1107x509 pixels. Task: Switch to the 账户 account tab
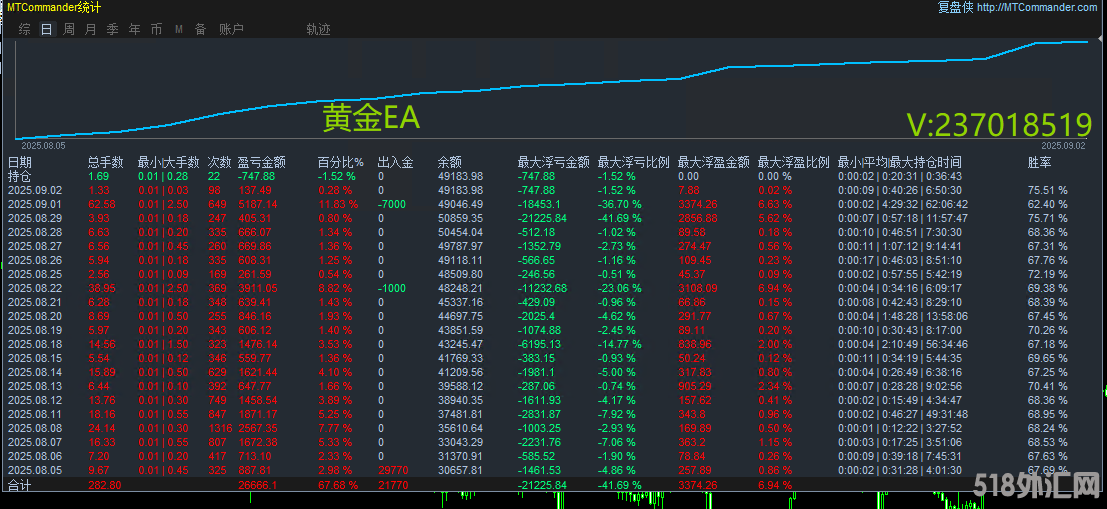click(231, 30)
